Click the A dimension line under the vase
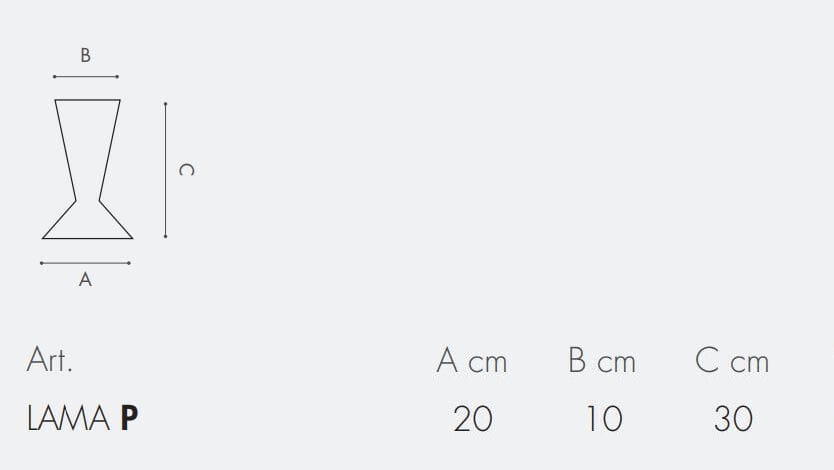Viewport: 834px width, 470px height. coord(85,263)
